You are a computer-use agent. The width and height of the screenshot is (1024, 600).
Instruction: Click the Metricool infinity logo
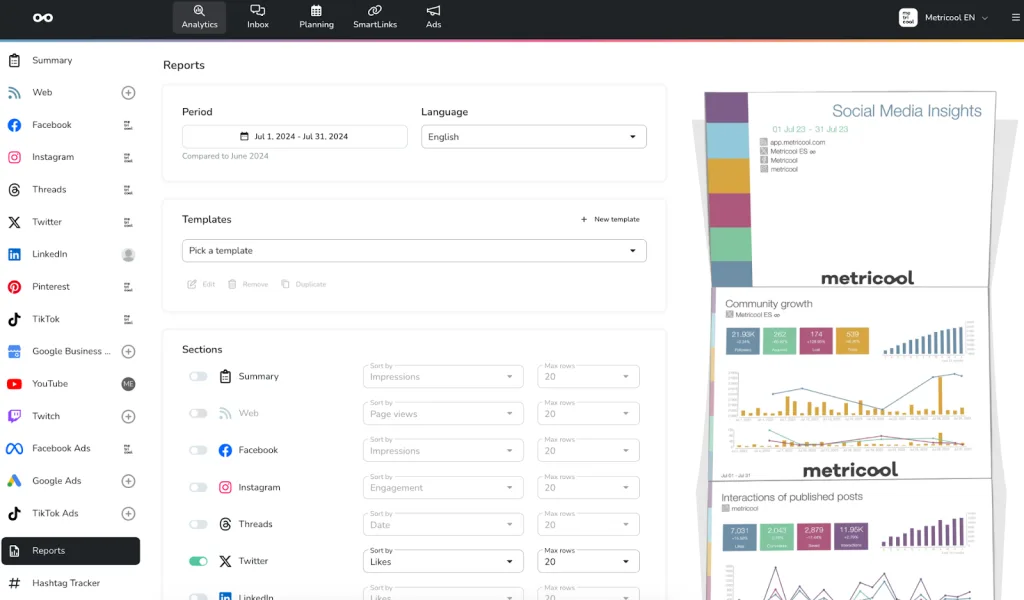click(x=43, y=18)
